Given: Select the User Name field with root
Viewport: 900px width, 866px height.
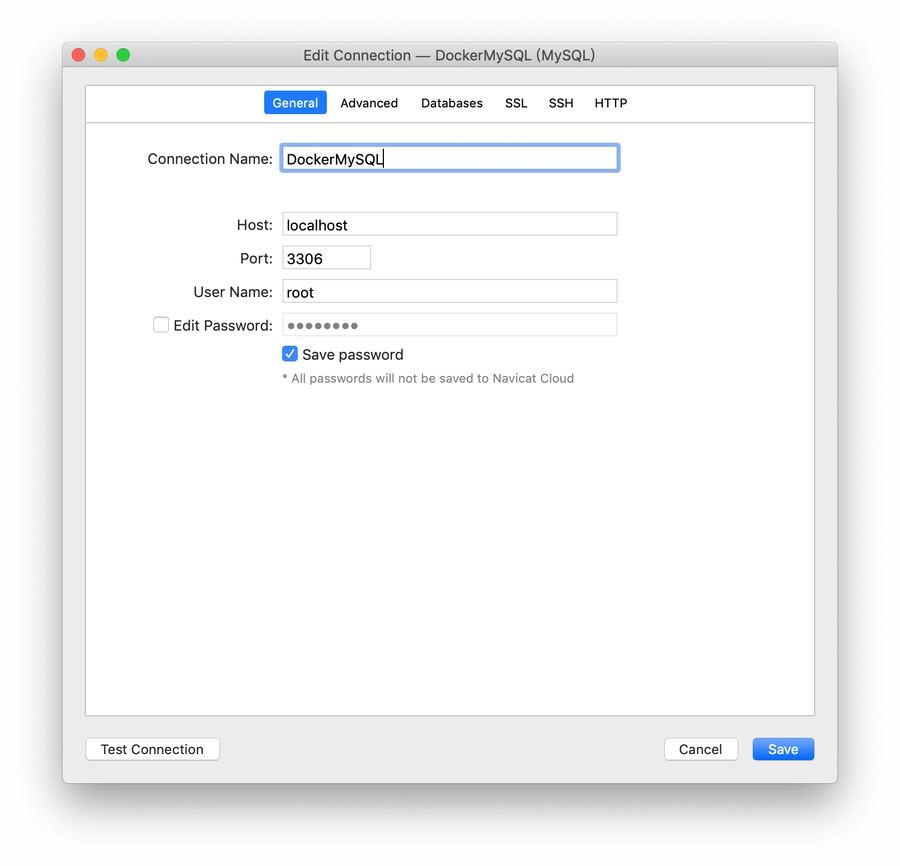Looking at the screenshot, I should point(450,292).
